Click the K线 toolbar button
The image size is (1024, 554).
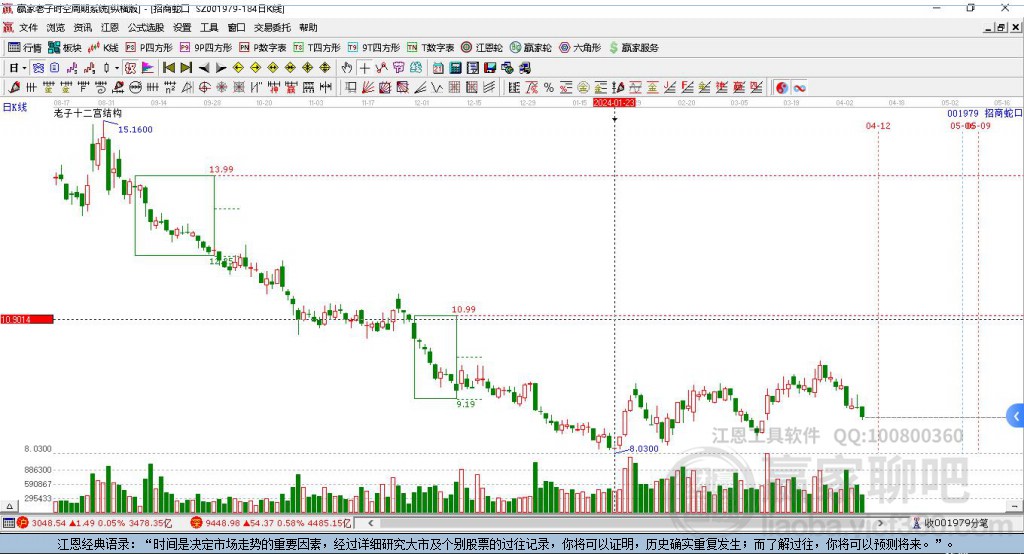click(x=103, y=48)
